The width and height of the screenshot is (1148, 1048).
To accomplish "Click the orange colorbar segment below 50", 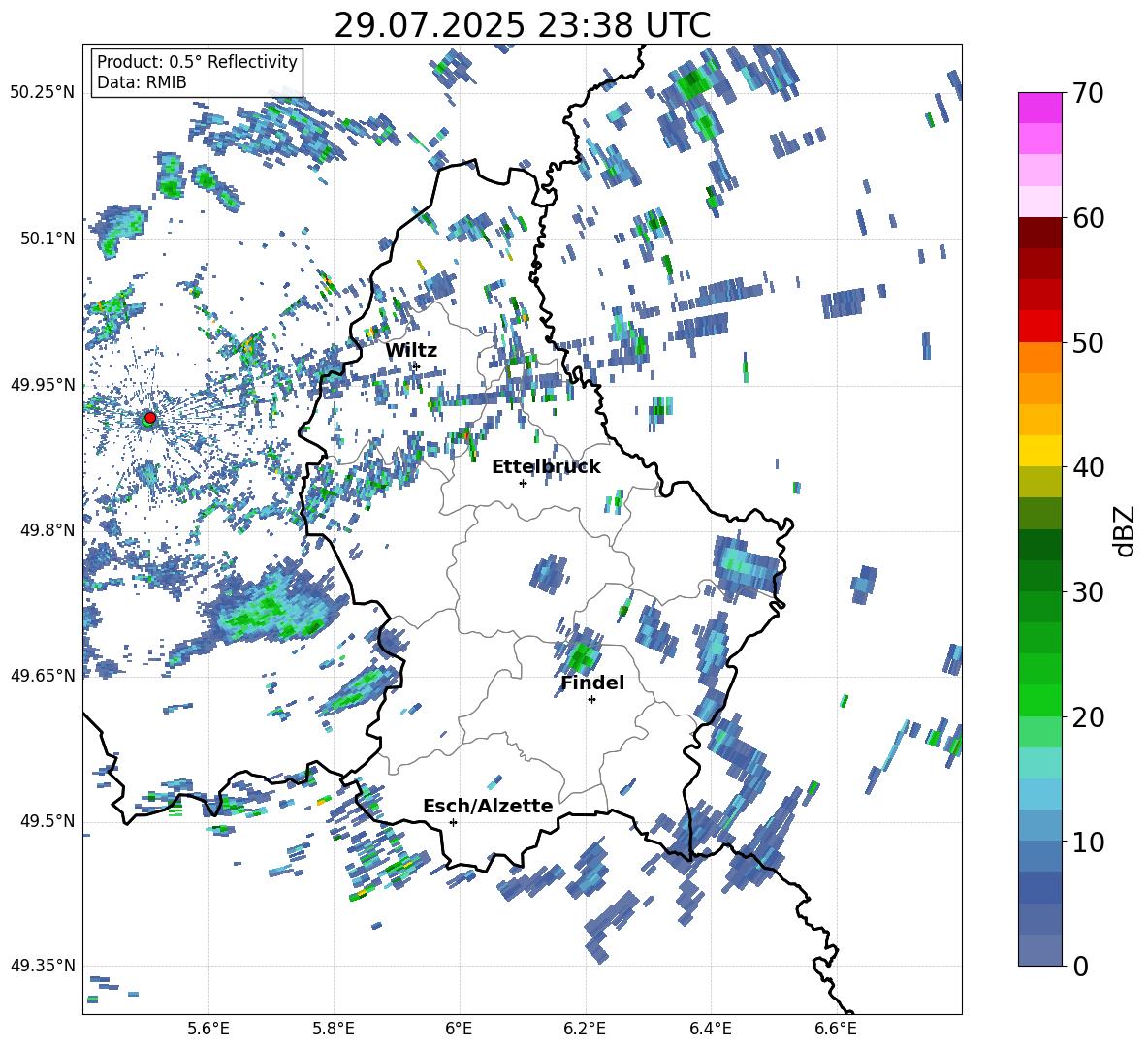I will coord(1039,358).
